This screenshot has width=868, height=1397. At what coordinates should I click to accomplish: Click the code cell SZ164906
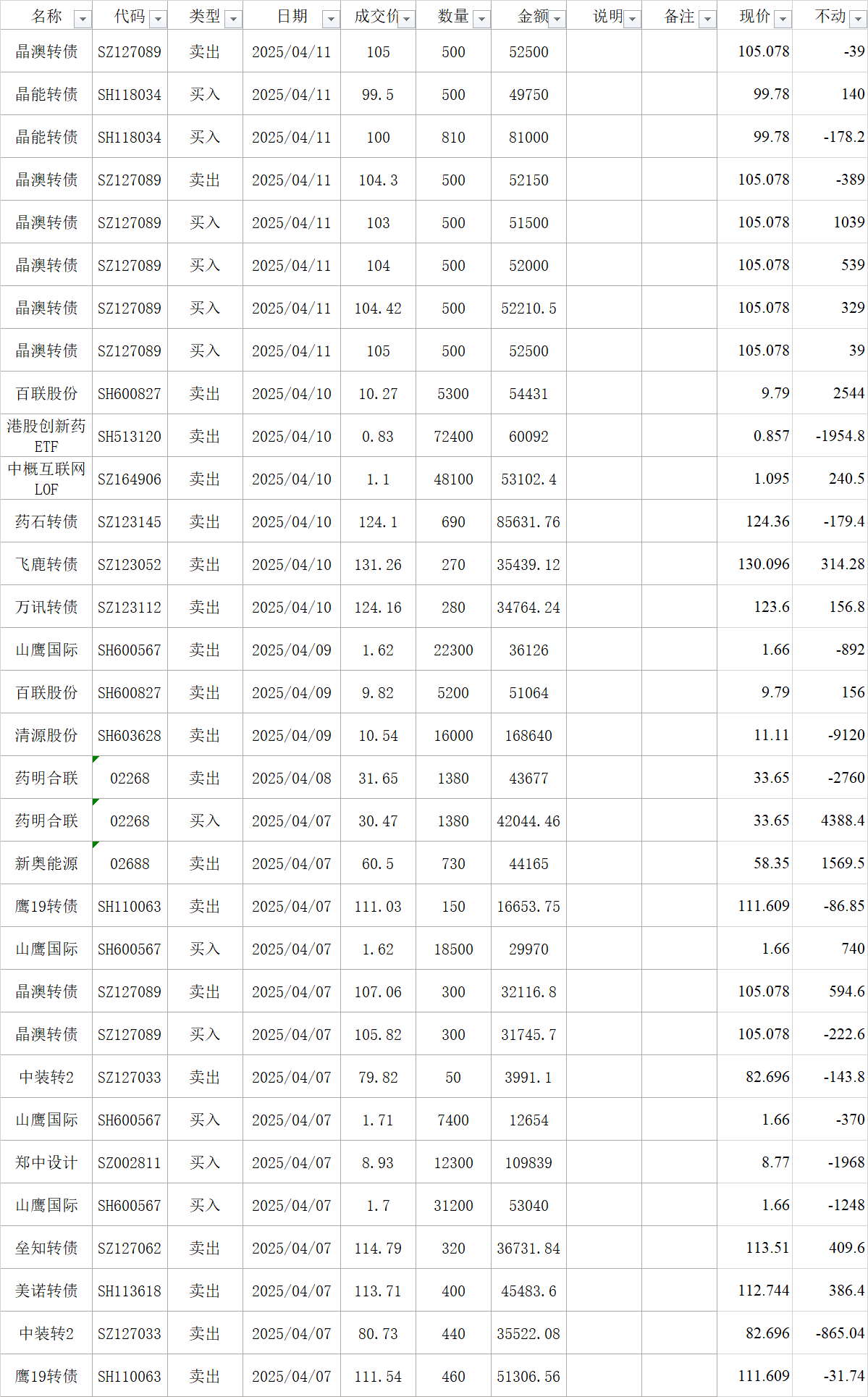[130, 479]
